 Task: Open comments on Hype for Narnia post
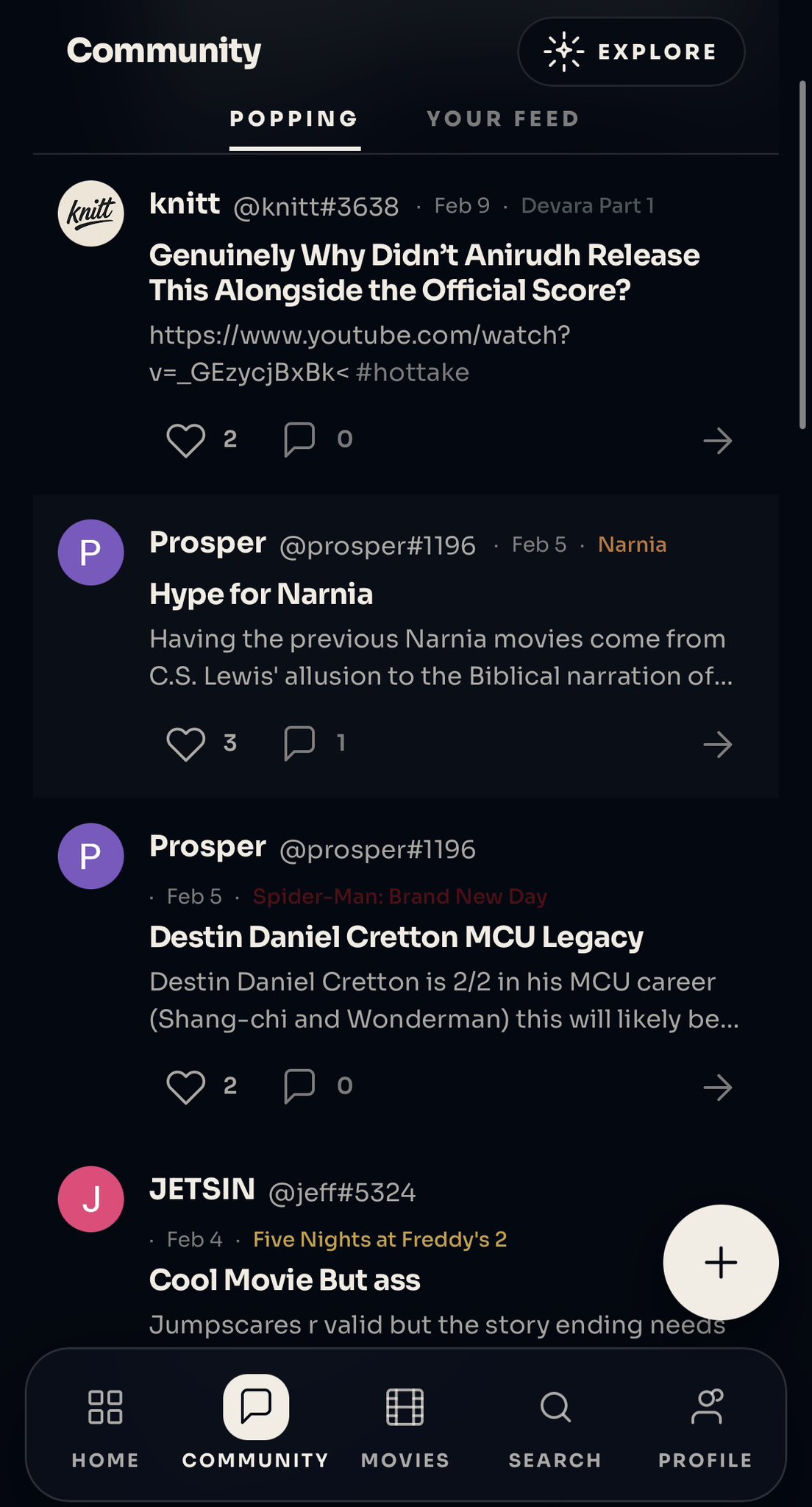point(299,742)
